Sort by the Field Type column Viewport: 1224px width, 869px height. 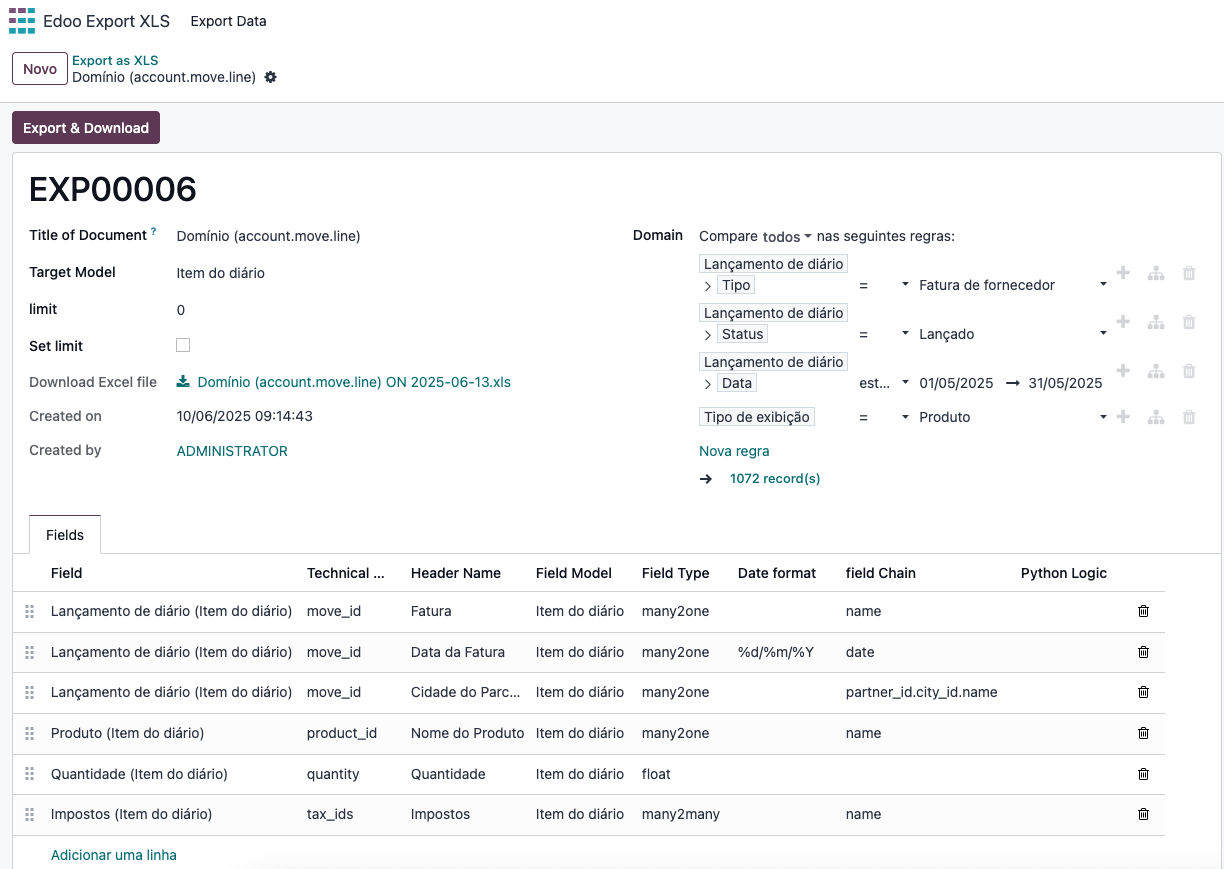coord(676,573)
